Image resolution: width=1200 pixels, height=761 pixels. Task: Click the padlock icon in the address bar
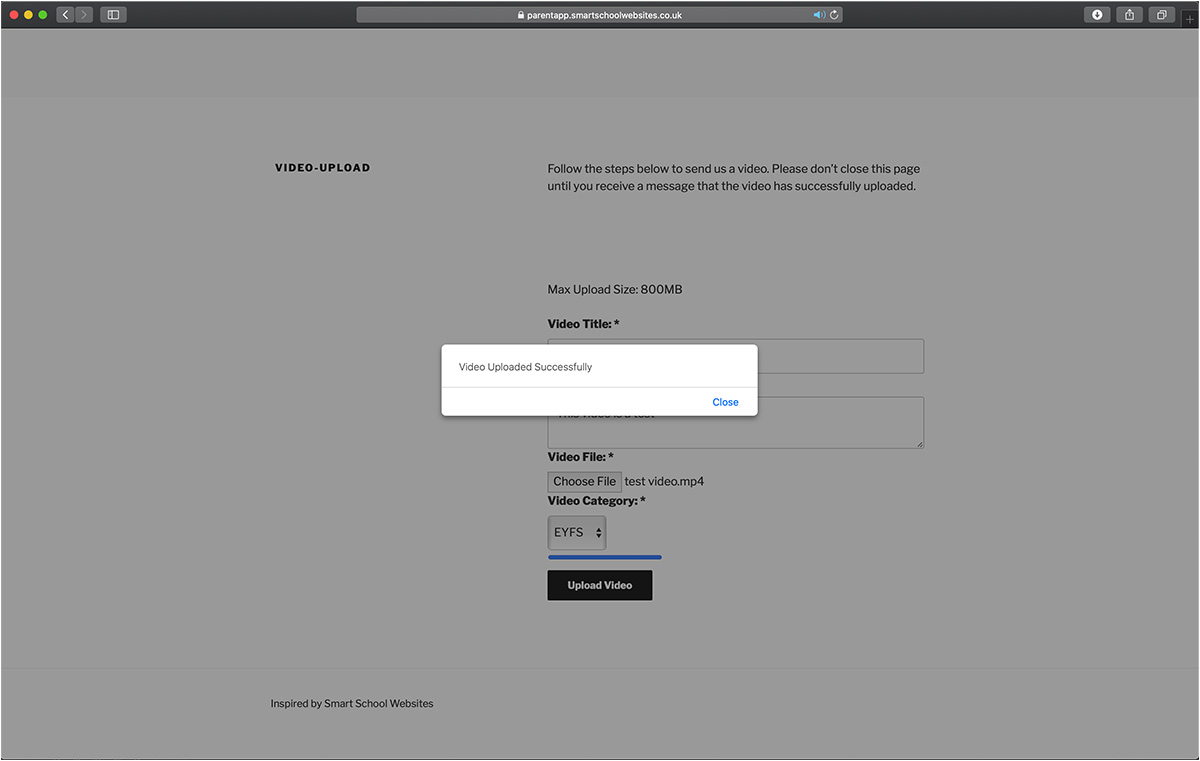(520, 16)
